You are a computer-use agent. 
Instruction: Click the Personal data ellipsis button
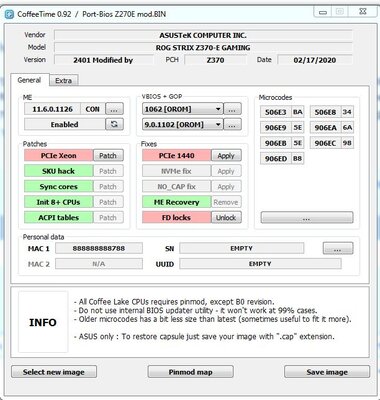tap(338, 248)
